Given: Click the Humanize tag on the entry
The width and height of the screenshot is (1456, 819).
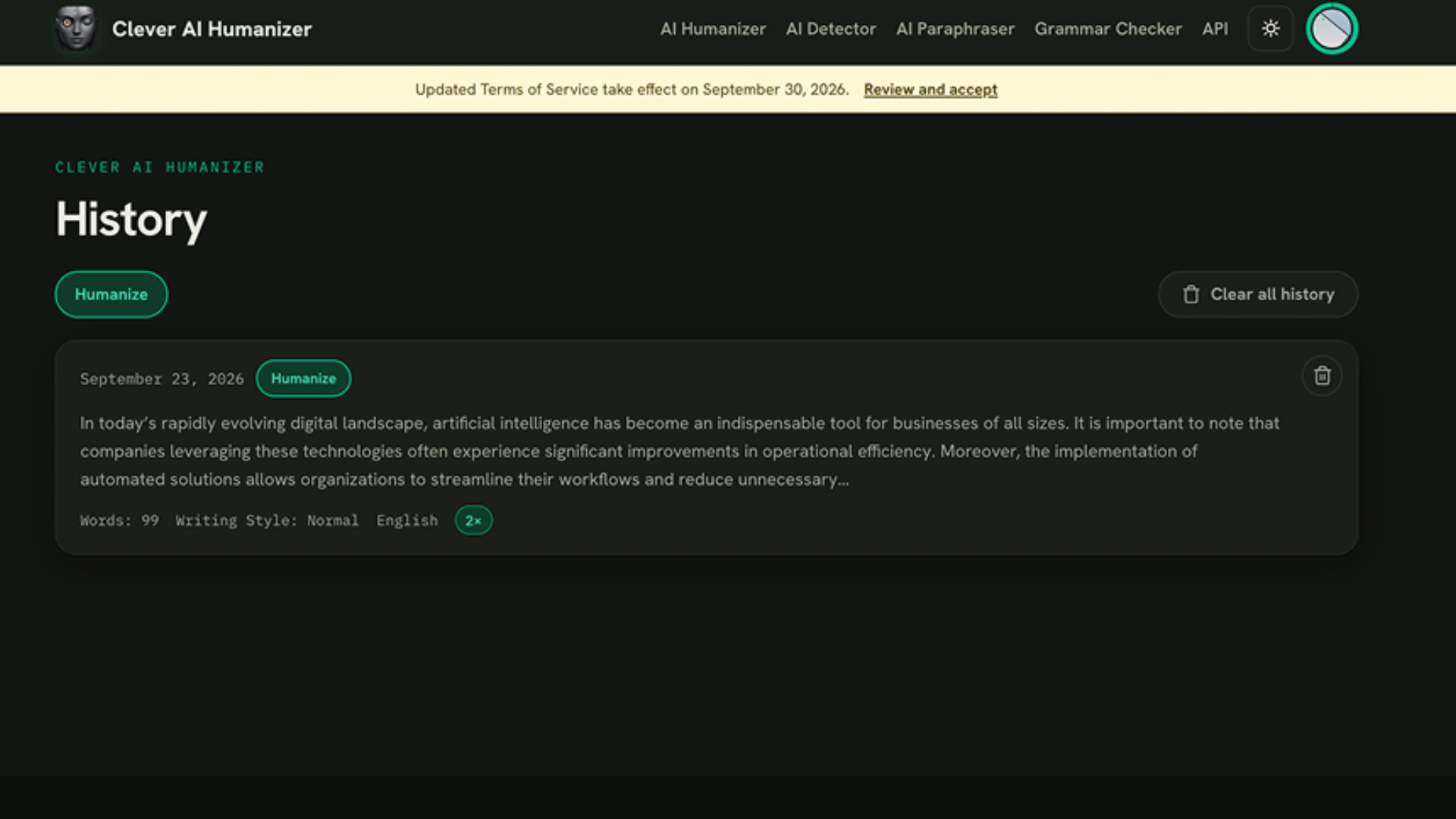Looking at the screenshot, I should pyautogui.click(x=303, y=378).
